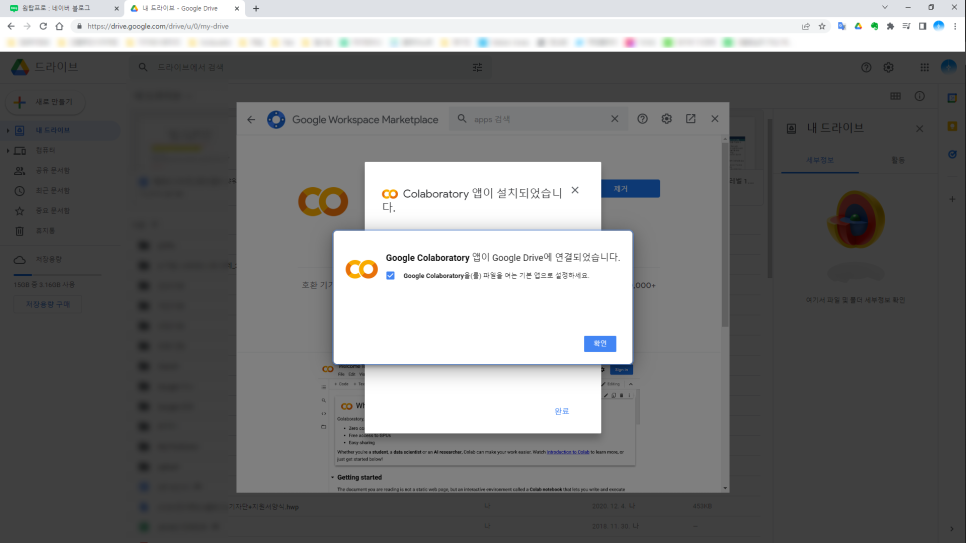This screenshot has height=543, width=966.
Task: Open Drive settings gear icon
Action: point(888,67)
